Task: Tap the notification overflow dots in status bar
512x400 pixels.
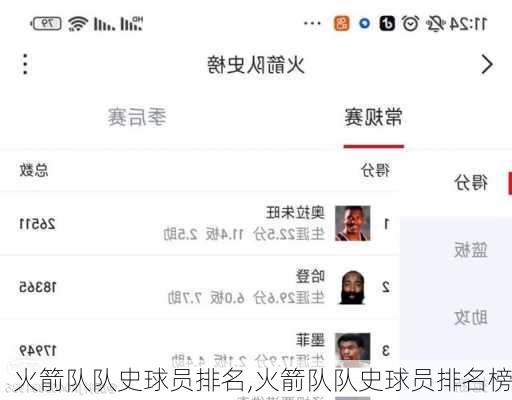Action: [x=312, y=24]
